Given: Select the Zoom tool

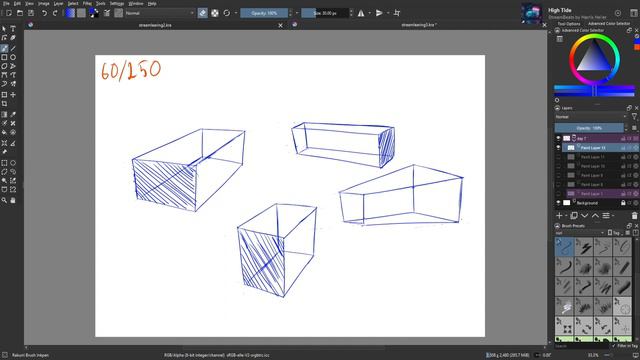Looking at the screenshot, I should [x=4, y=200].
